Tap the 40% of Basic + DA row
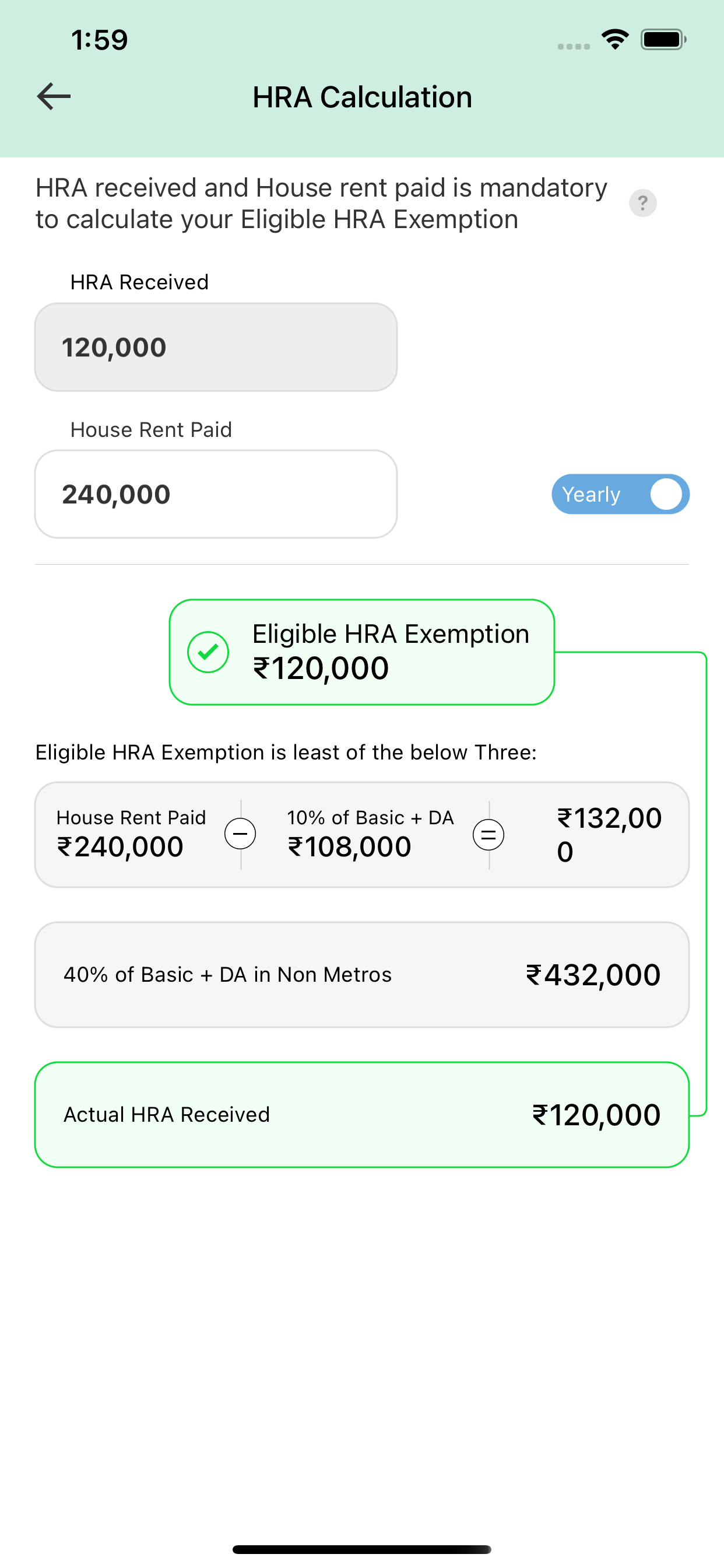The image size is (724, 1568). [362, 975]
